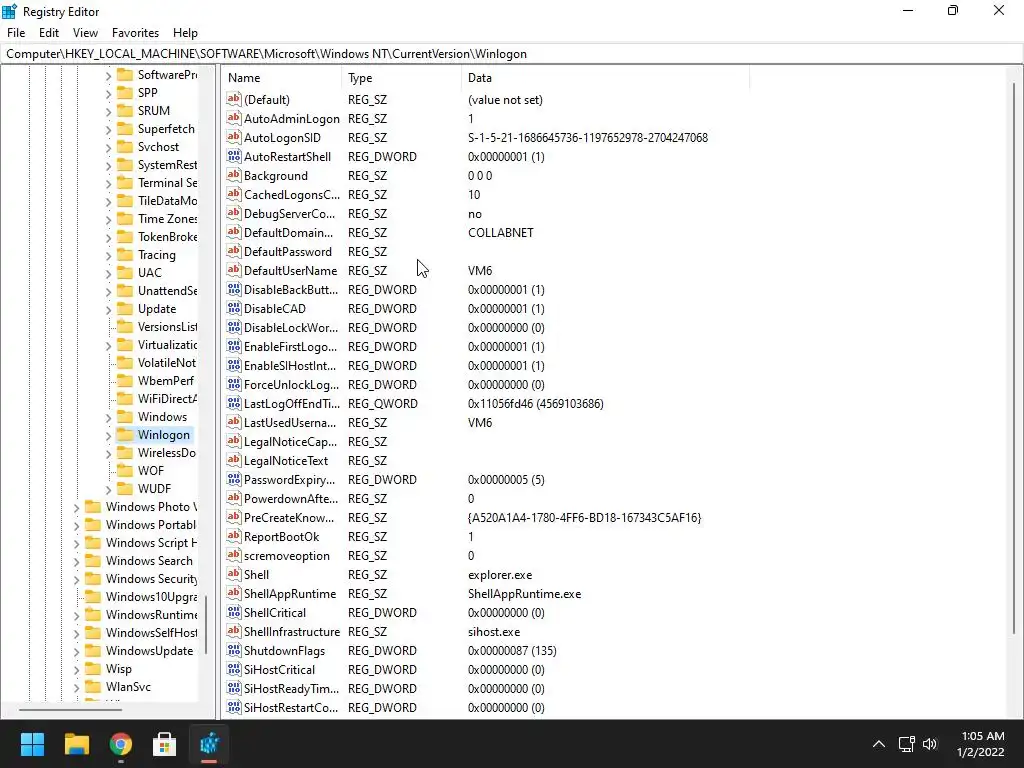Click the LegalNoticeText value icon
1024x768 pixels.
click(234, 460)
